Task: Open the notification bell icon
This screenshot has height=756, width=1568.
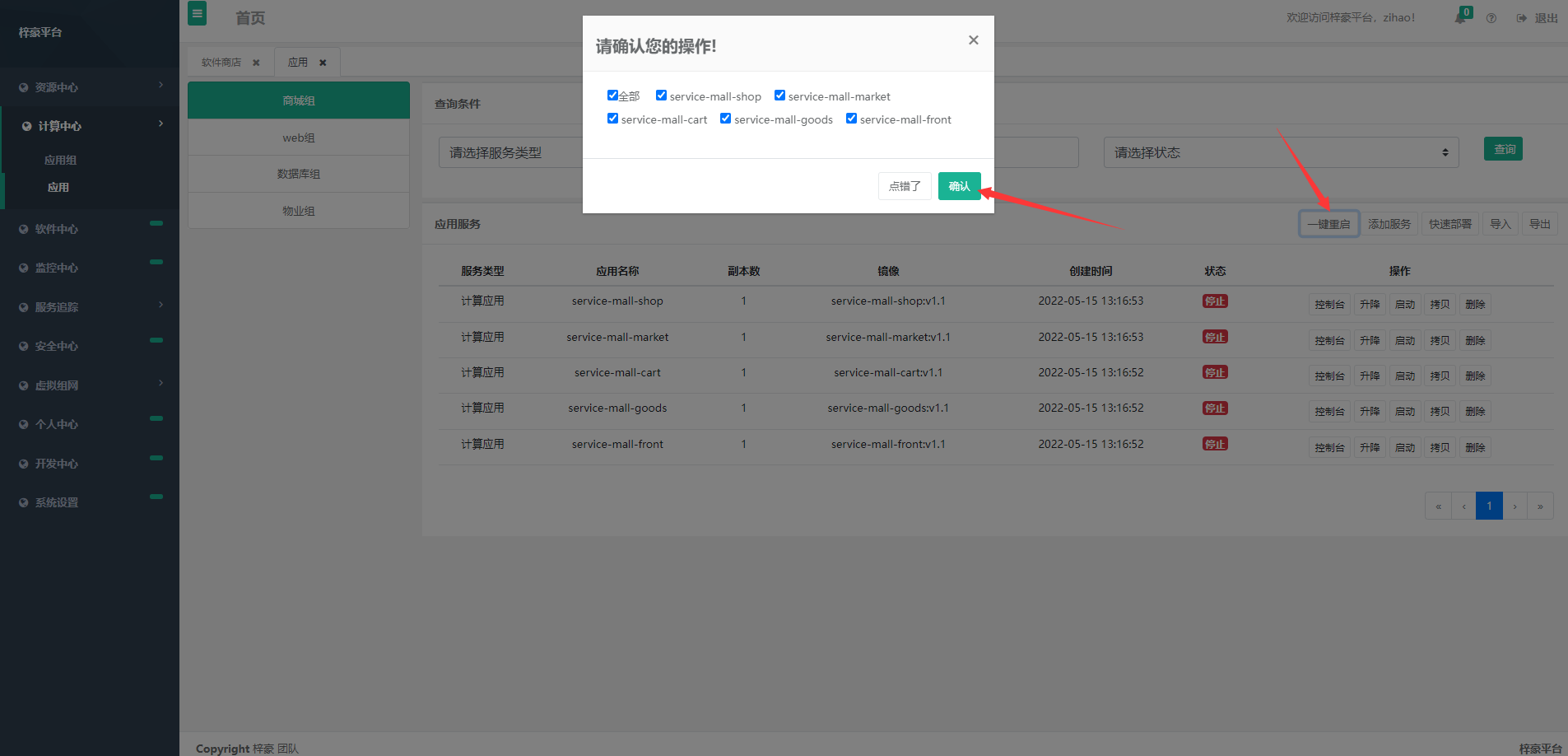Action: (1460, 17)
